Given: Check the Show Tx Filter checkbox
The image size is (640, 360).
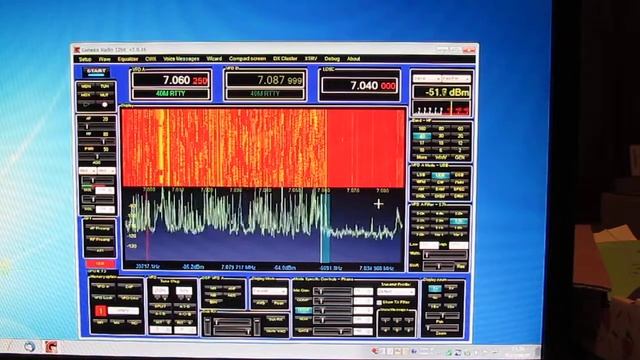Looking at the screenshot, I should pos(380,302).
